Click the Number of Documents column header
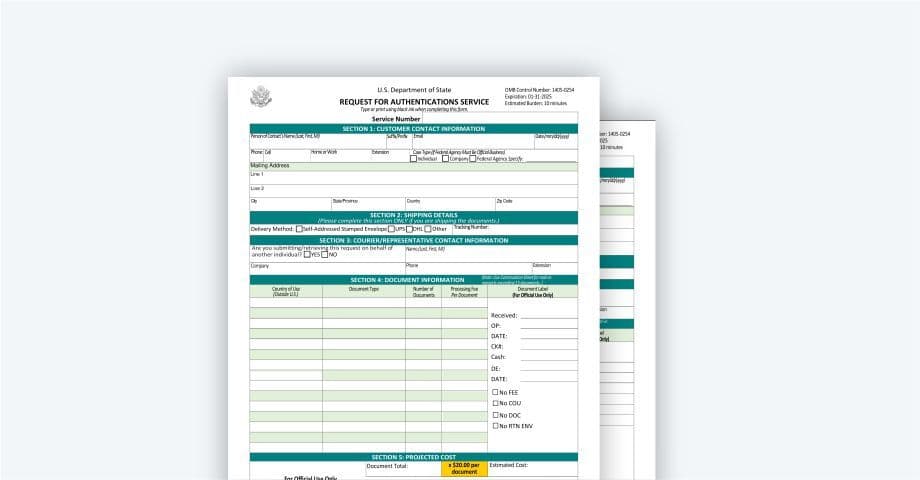 pos(423,291)
